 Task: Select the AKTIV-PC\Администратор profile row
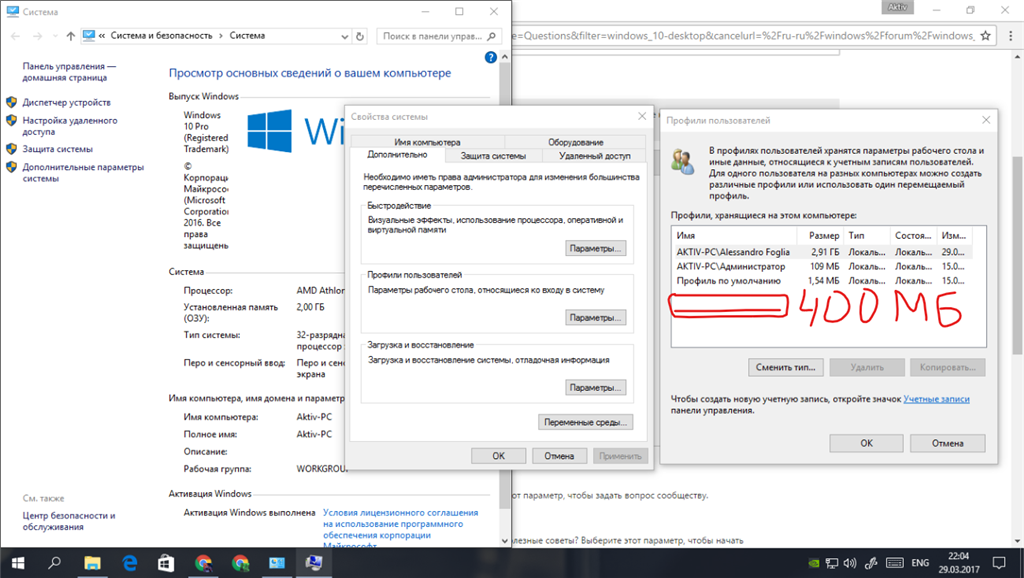click(822, 266)
